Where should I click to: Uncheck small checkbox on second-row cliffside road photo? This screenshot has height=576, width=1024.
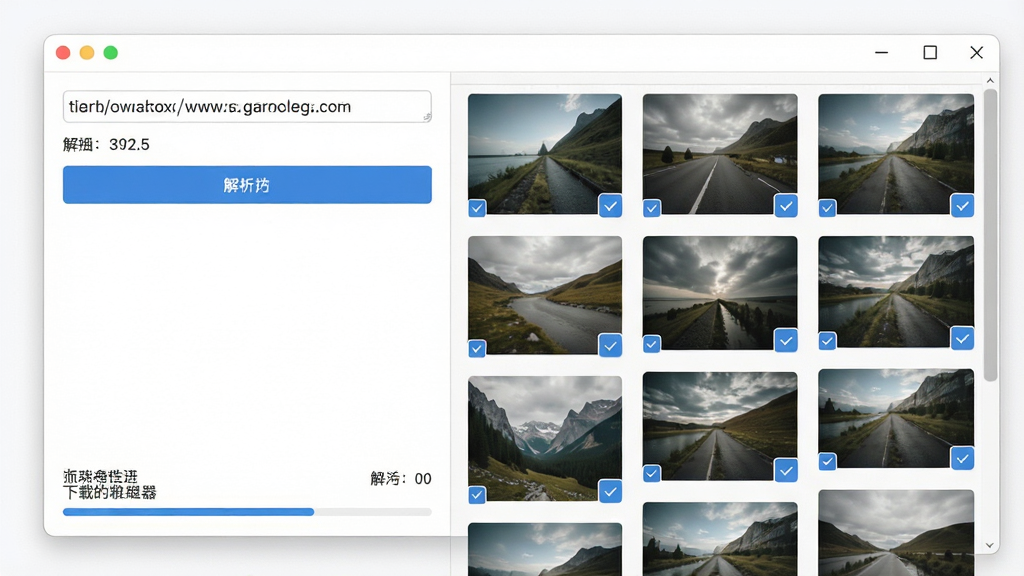(827, 342)
